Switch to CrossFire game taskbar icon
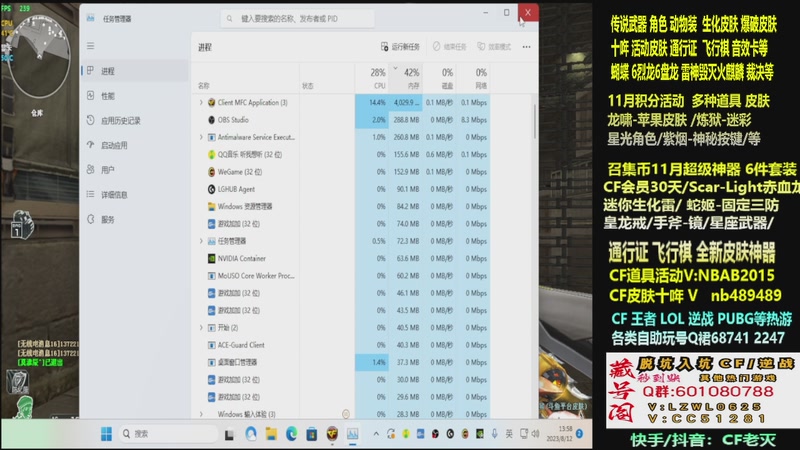Image resolution: width=800 pixels, height=450 pixels. point(332,434)
